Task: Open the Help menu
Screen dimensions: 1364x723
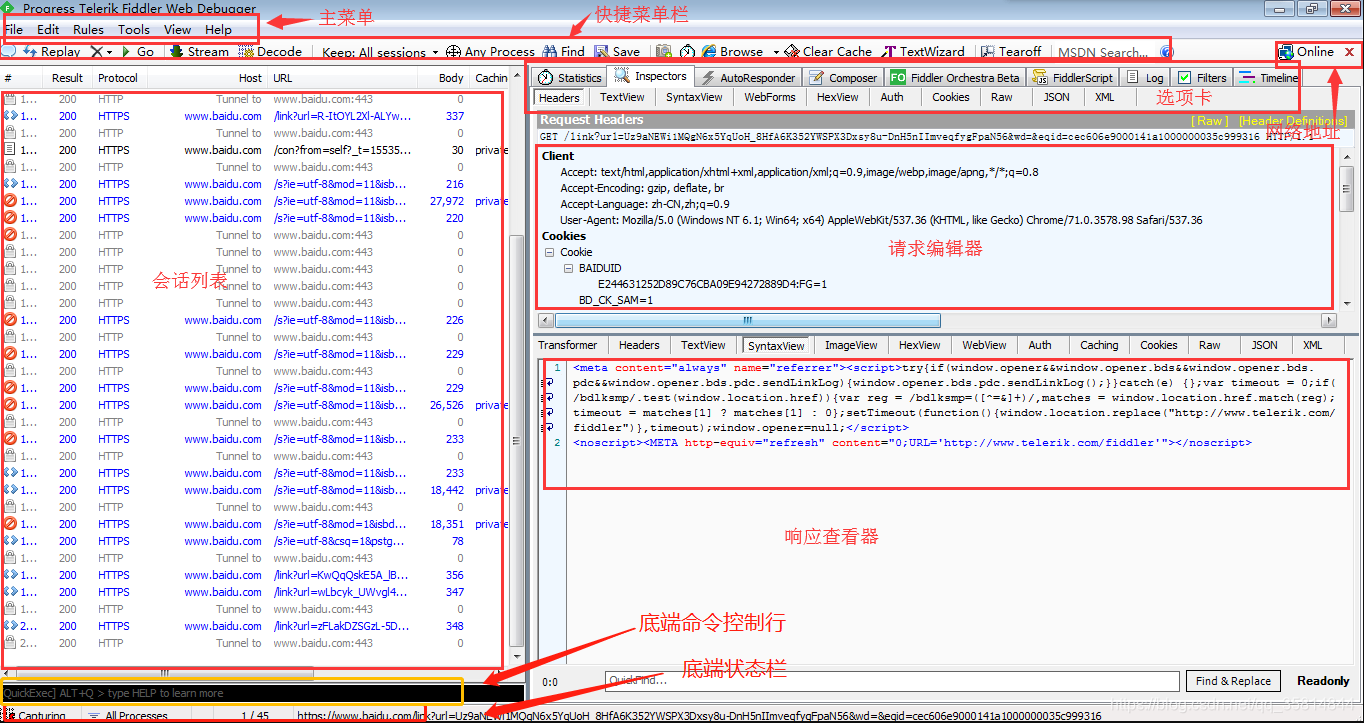Action: pyautogui.click(x=218, y=29)
